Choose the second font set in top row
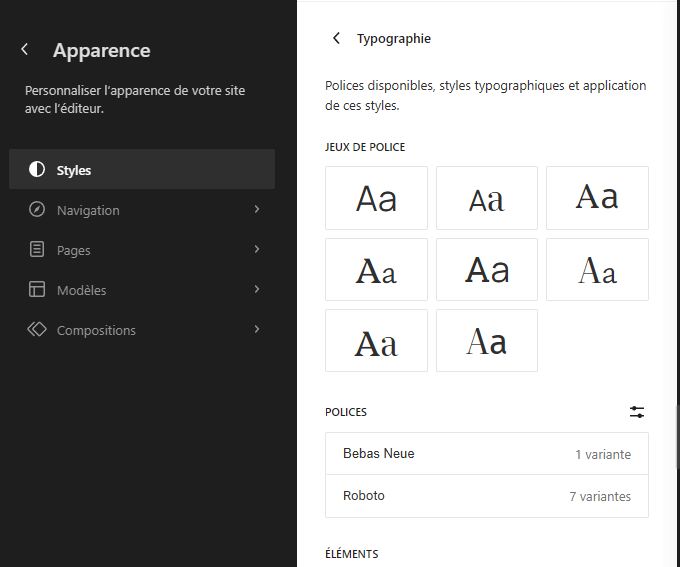The image size is (680, 567). click(x=487, y=198)
